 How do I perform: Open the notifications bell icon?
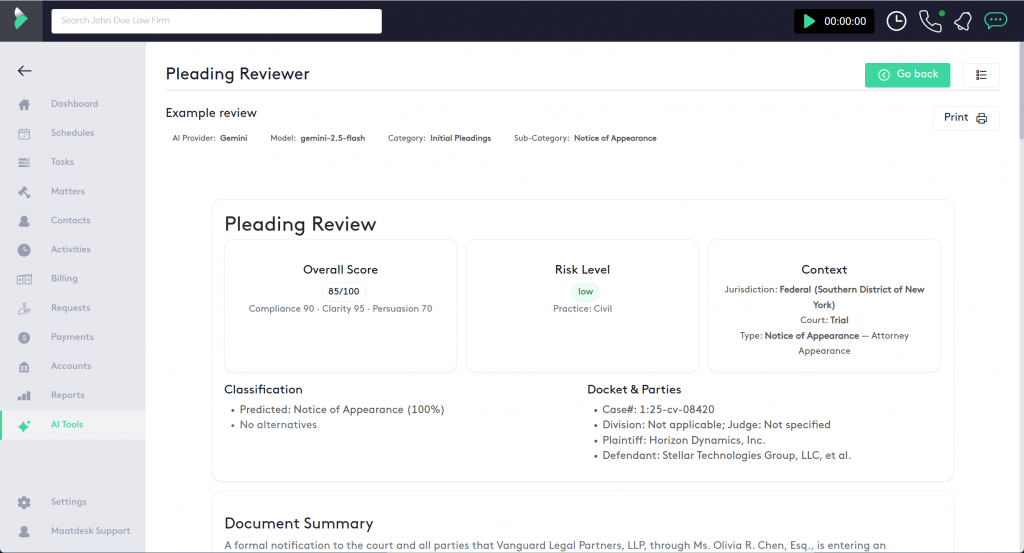(962, 21)
